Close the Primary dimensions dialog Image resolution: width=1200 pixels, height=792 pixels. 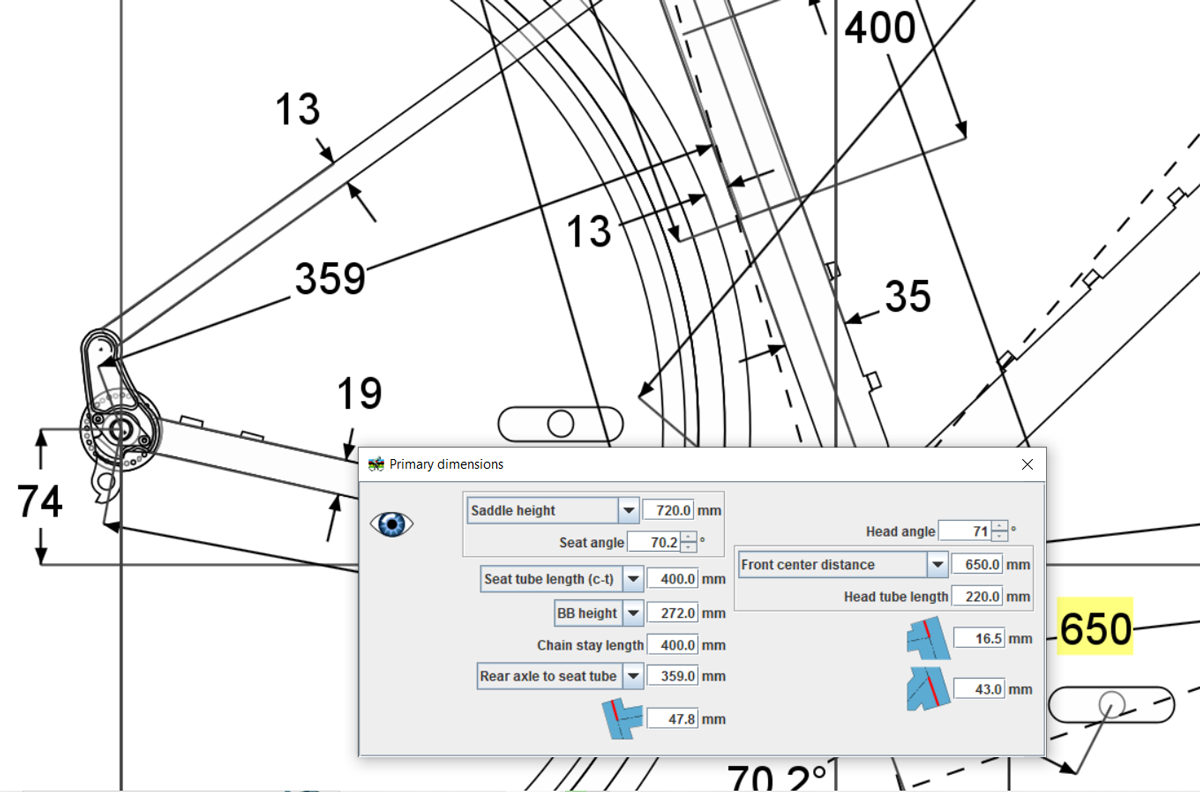click(1027, 464)
